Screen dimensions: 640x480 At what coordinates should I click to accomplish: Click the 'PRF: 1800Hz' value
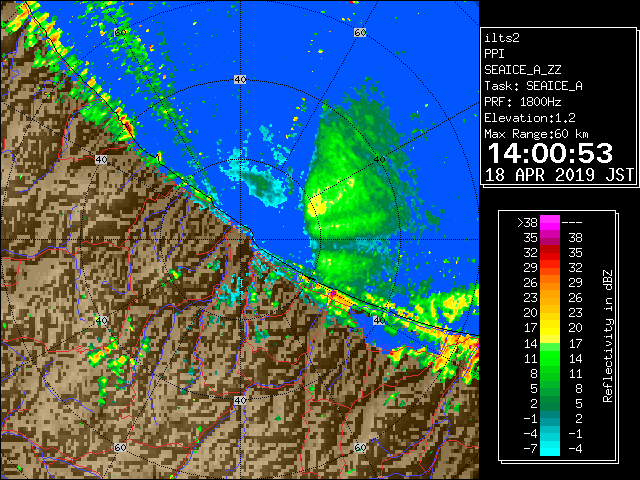[522, 102]
